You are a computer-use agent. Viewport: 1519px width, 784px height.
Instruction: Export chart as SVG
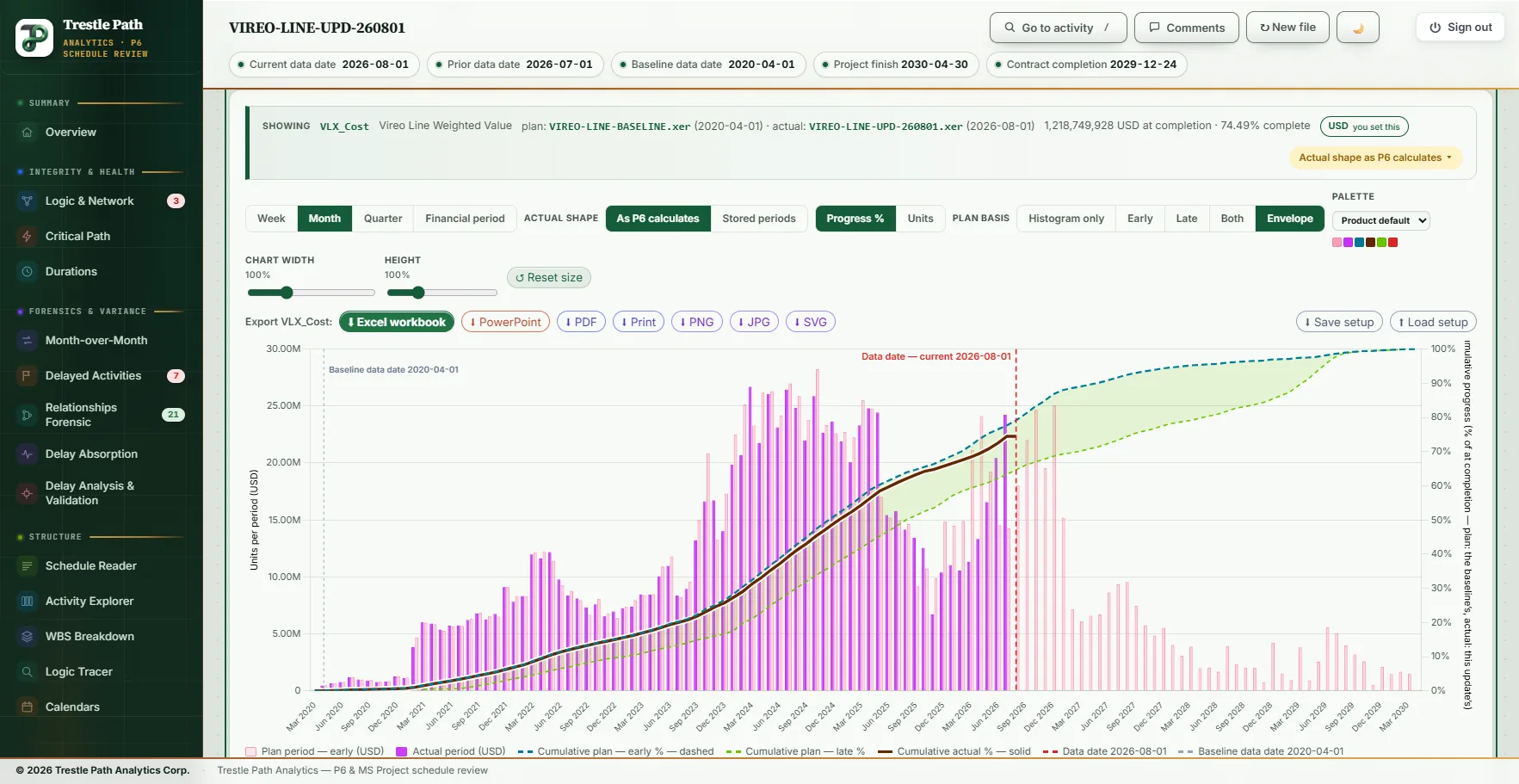click(810, 322)
